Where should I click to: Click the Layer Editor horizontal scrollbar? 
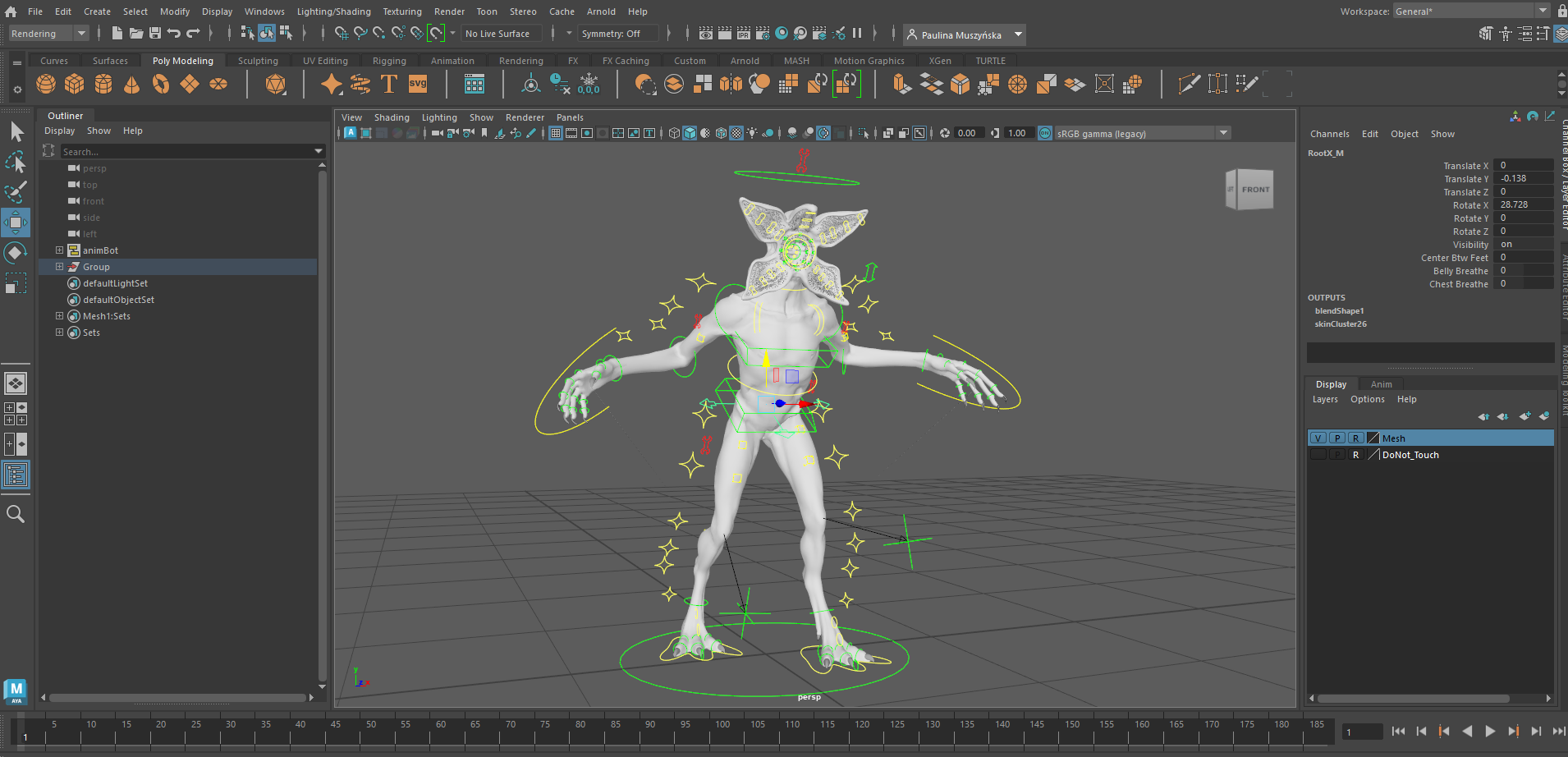coord(1412,699)
